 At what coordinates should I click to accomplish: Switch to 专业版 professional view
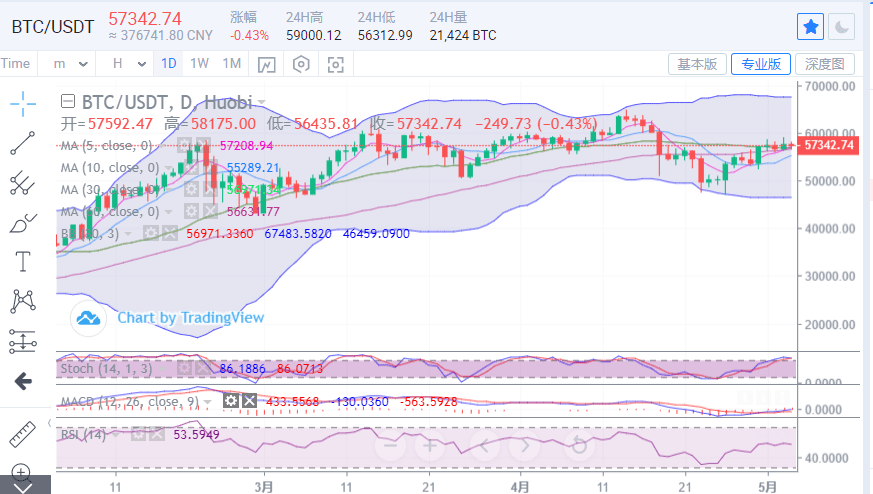tap(761, 64)
